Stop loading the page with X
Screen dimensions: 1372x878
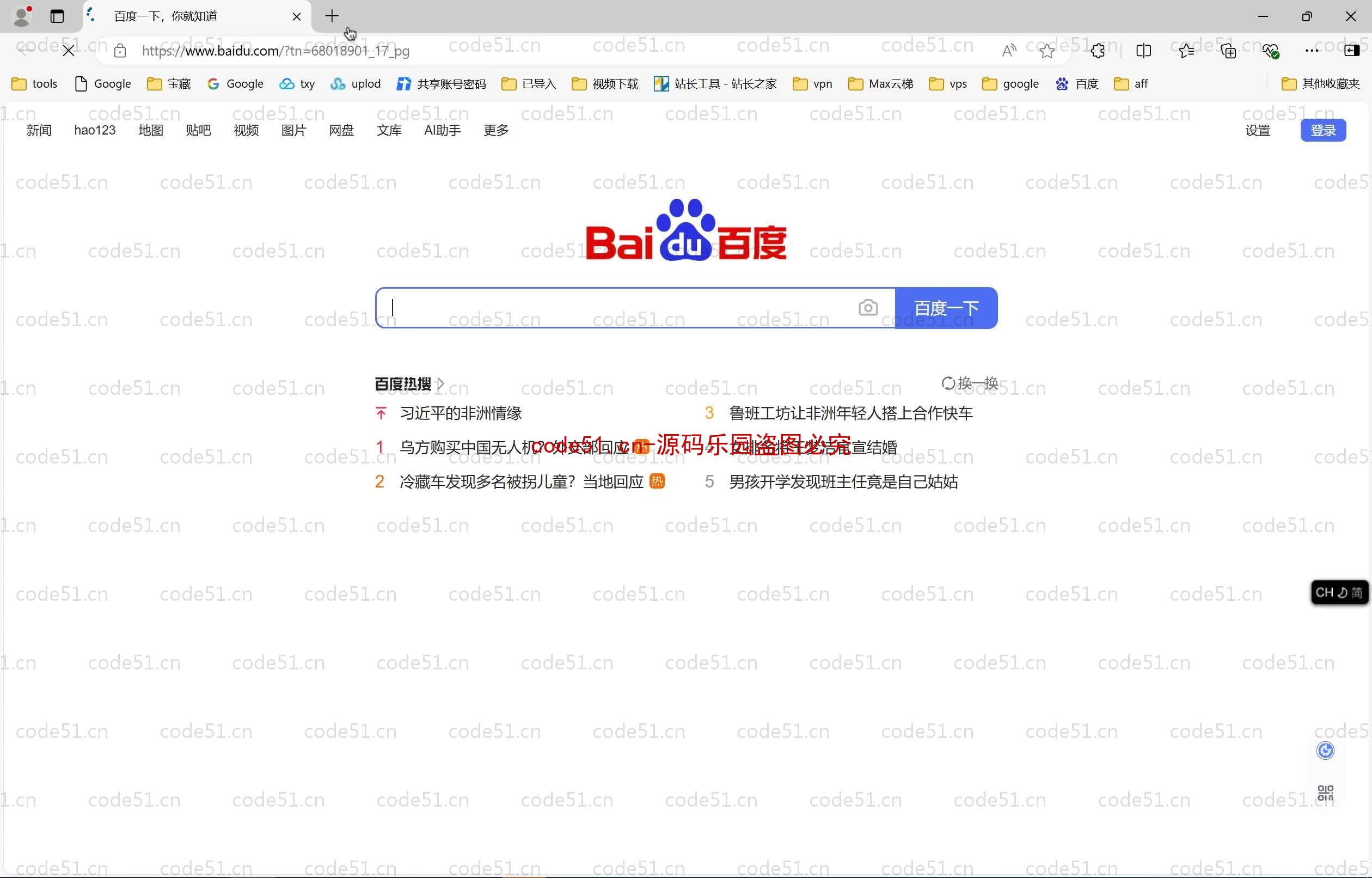pyautogui.click(x=69, y=51)
